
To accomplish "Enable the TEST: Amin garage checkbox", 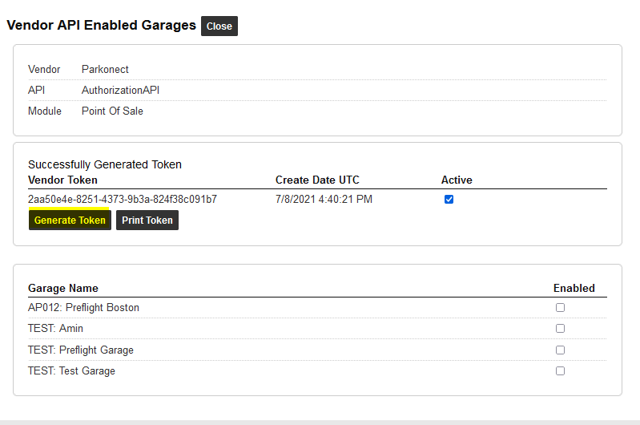I will click(560, 329).
